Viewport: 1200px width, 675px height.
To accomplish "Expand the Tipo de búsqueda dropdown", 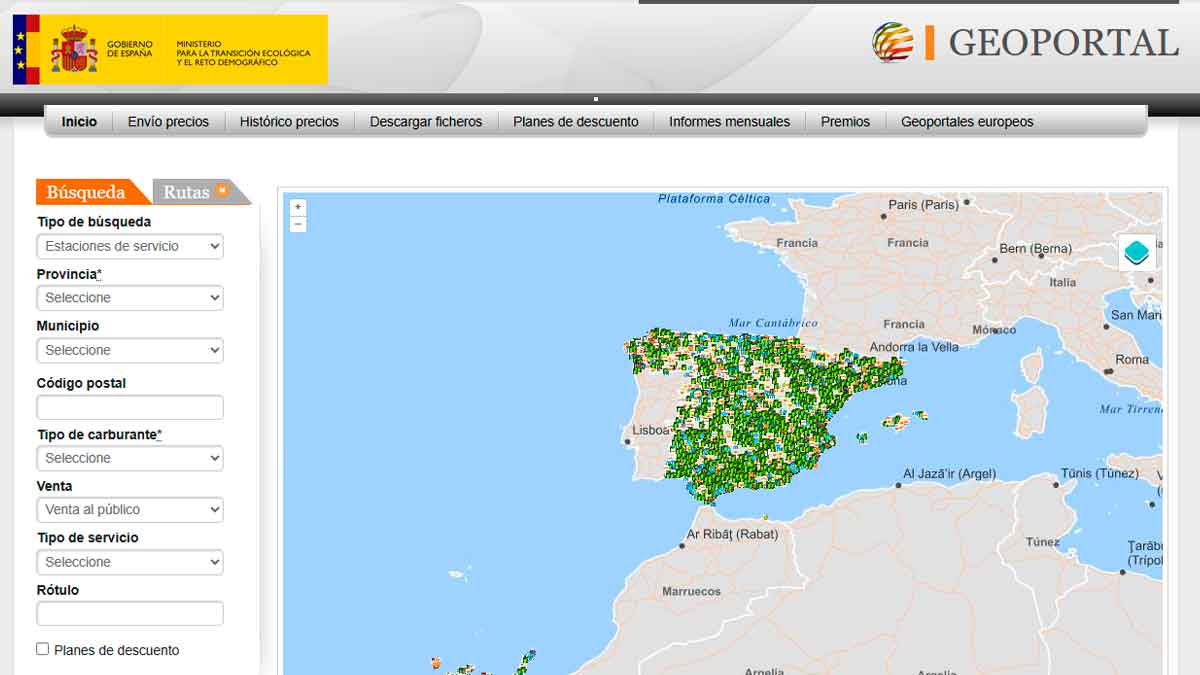I will (x=130, y=246).
